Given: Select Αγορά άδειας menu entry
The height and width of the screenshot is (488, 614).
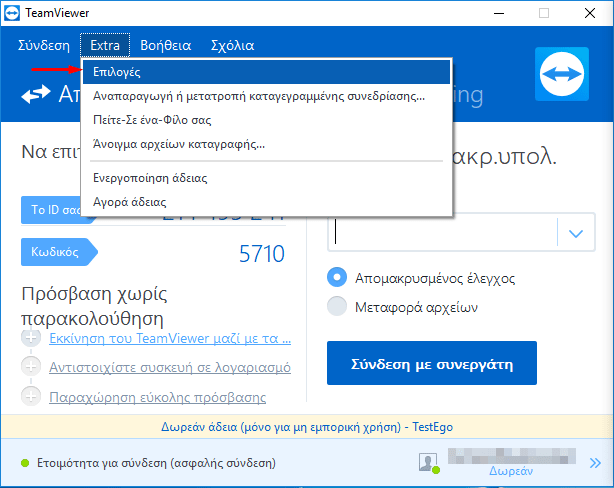Looking at the screenshot, I should (x=266, y=202).
